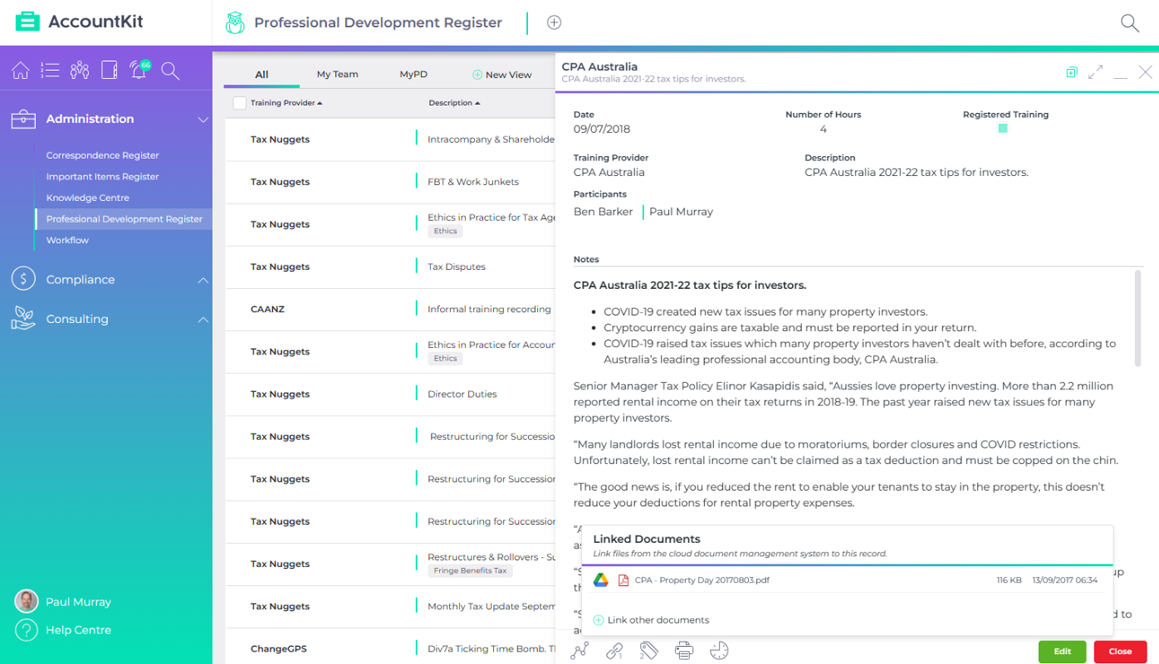Click the duplicate record icon

pos(1071,72)
